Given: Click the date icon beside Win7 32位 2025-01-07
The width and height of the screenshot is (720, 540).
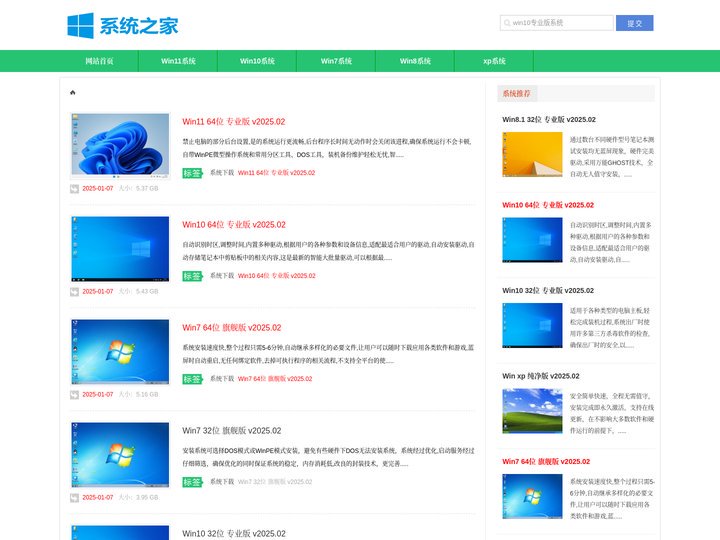Looking at the screenshot, I should click(x=74, y=498).
